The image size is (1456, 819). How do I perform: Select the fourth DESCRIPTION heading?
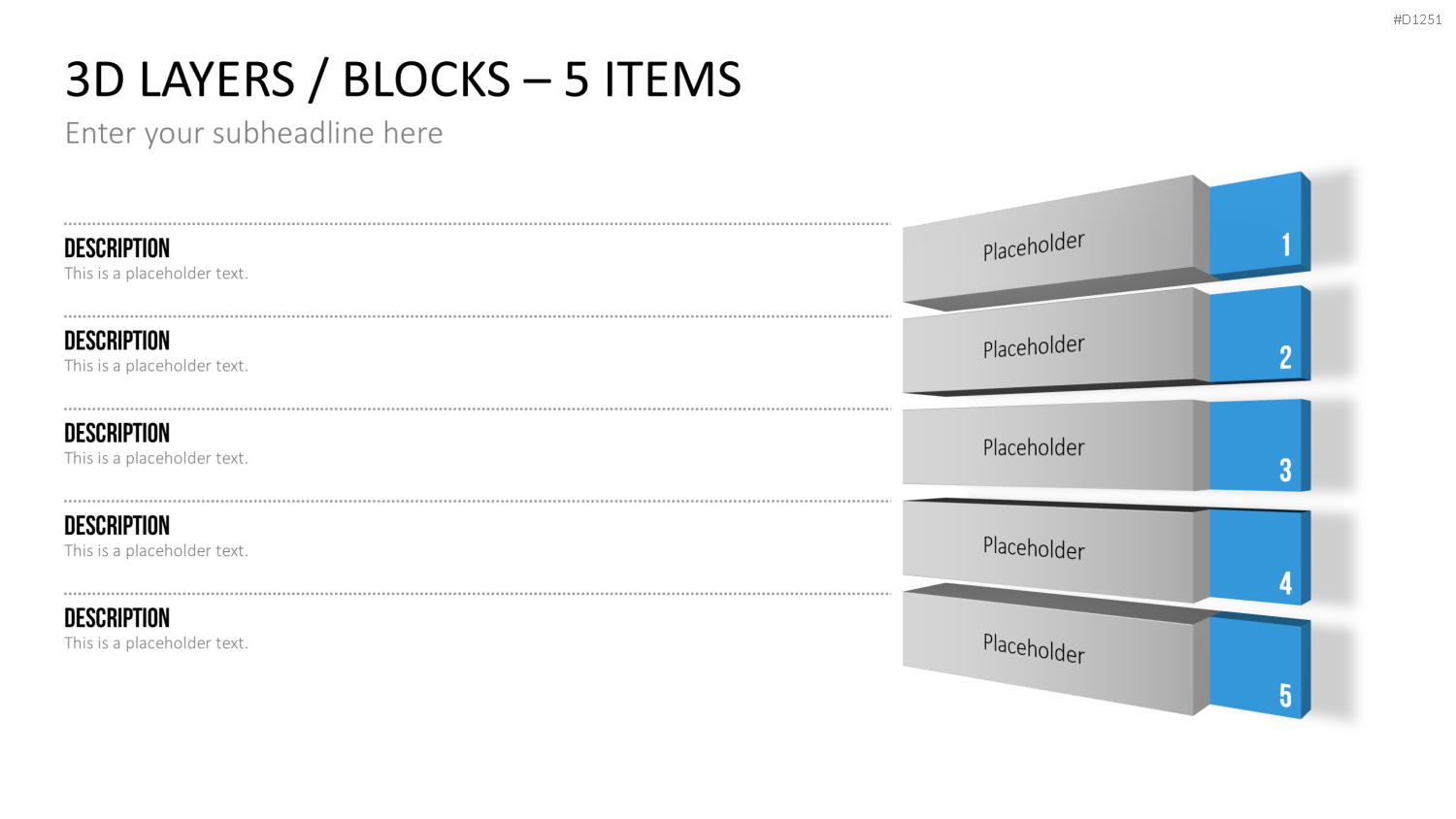tap(116, 526)
